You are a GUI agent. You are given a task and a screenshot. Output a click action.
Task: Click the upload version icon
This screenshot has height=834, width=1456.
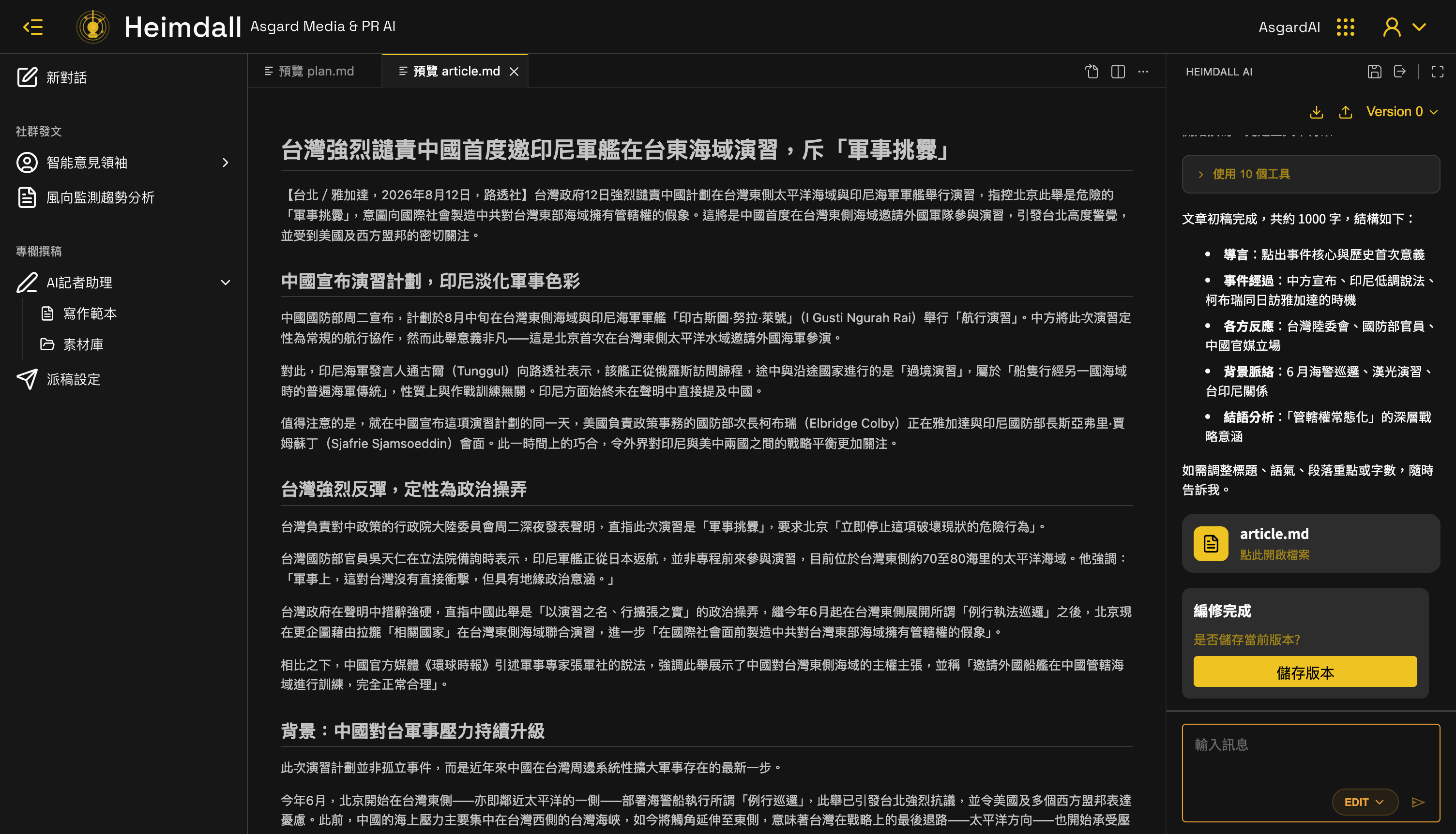click(x=1346, y=112)
